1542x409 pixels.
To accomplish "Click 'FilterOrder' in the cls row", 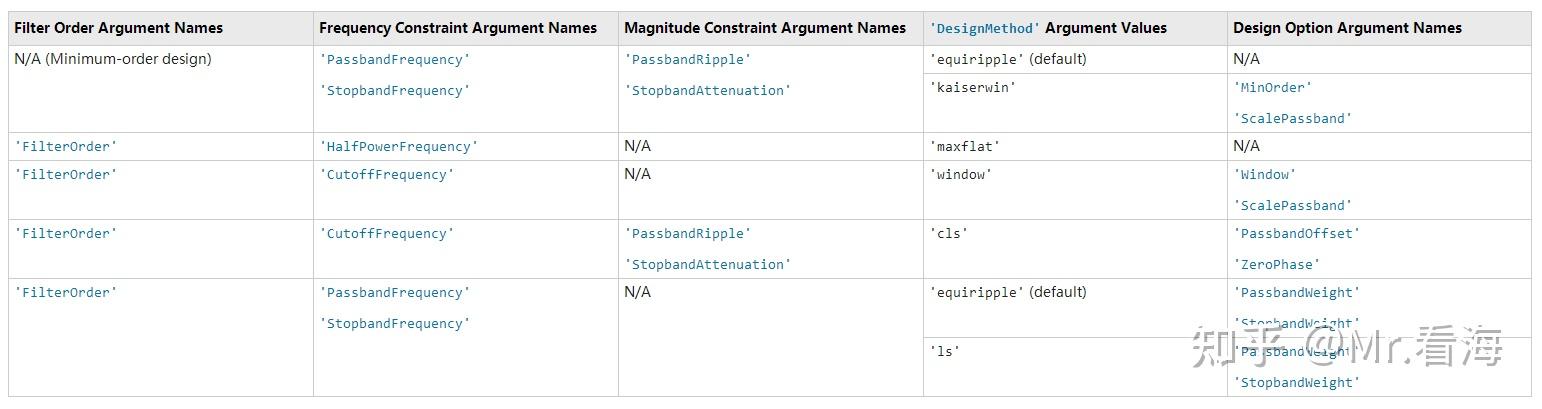I will [65, 233].
